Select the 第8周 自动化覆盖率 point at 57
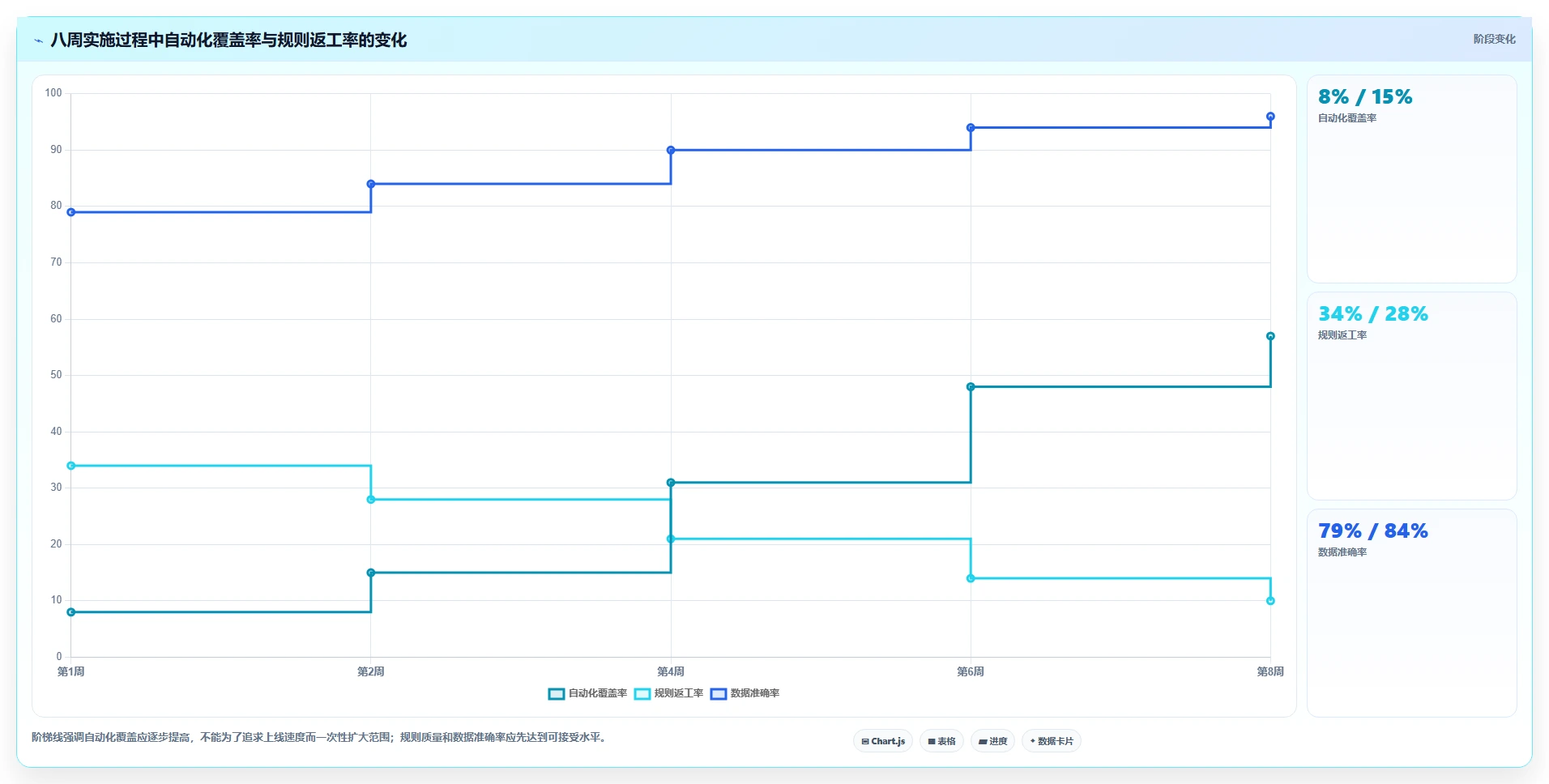1549x784 pixels. [x=1270, y=336]
